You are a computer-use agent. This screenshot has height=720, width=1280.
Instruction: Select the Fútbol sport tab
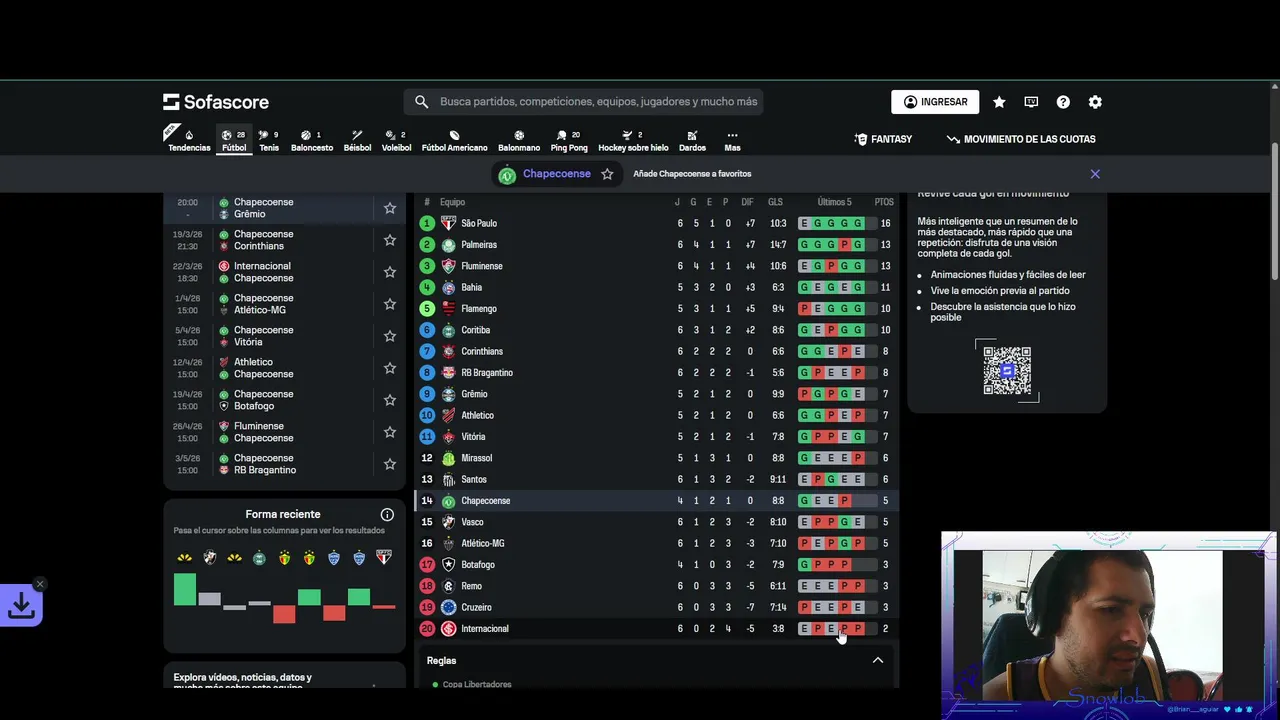click(x=234, y=140)
